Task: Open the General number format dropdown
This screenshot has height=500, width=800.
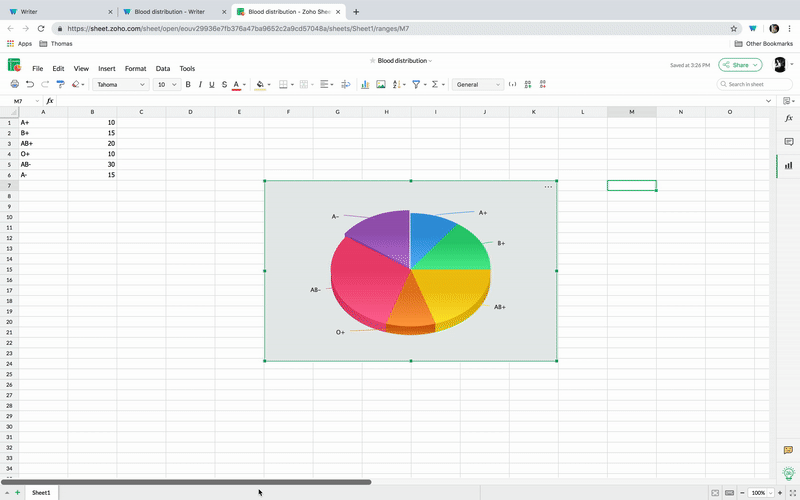Action: [x=476, y=85]
